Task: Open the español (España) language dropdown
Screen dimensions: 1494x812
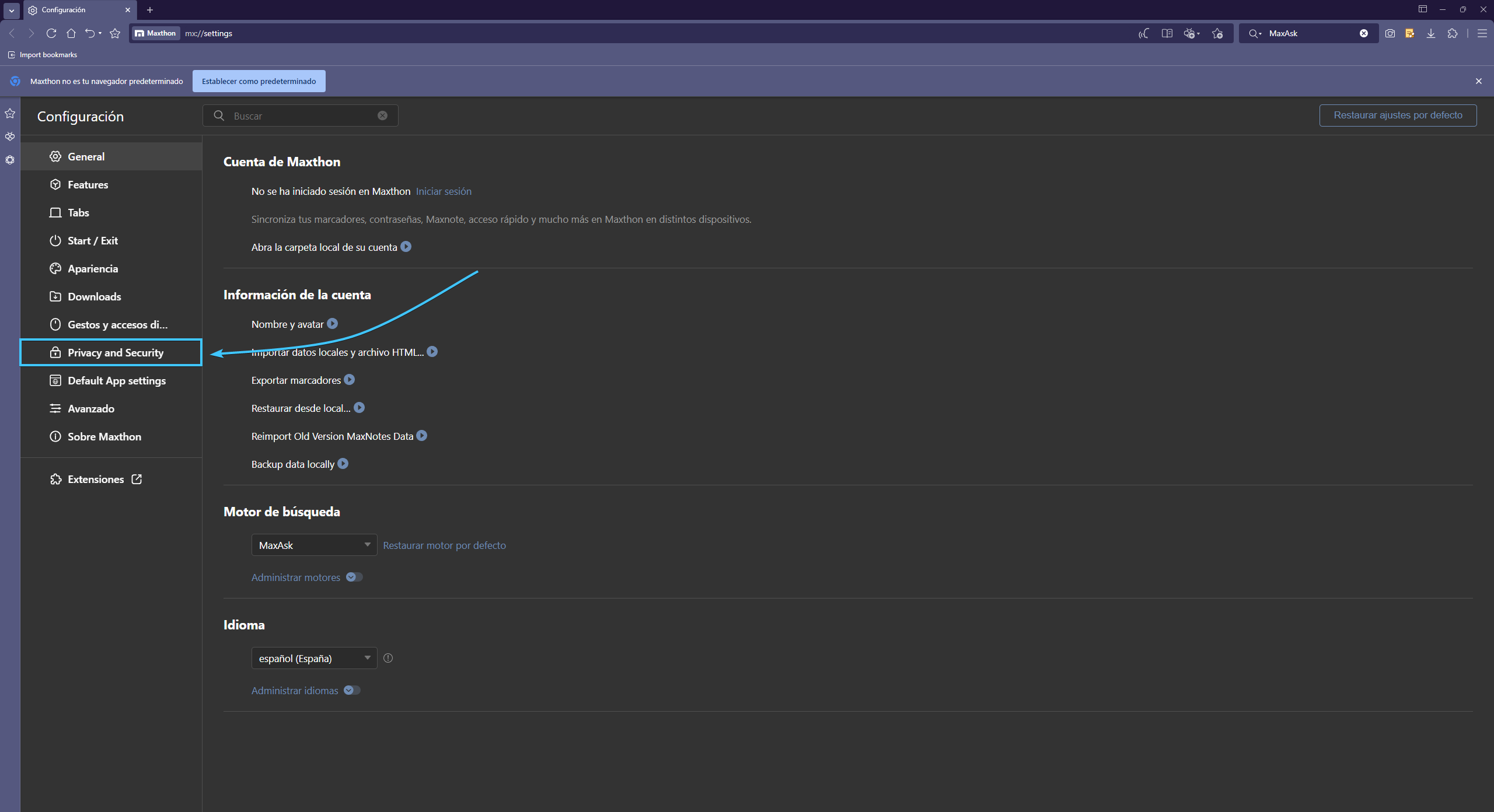Action: coord(314,658)
